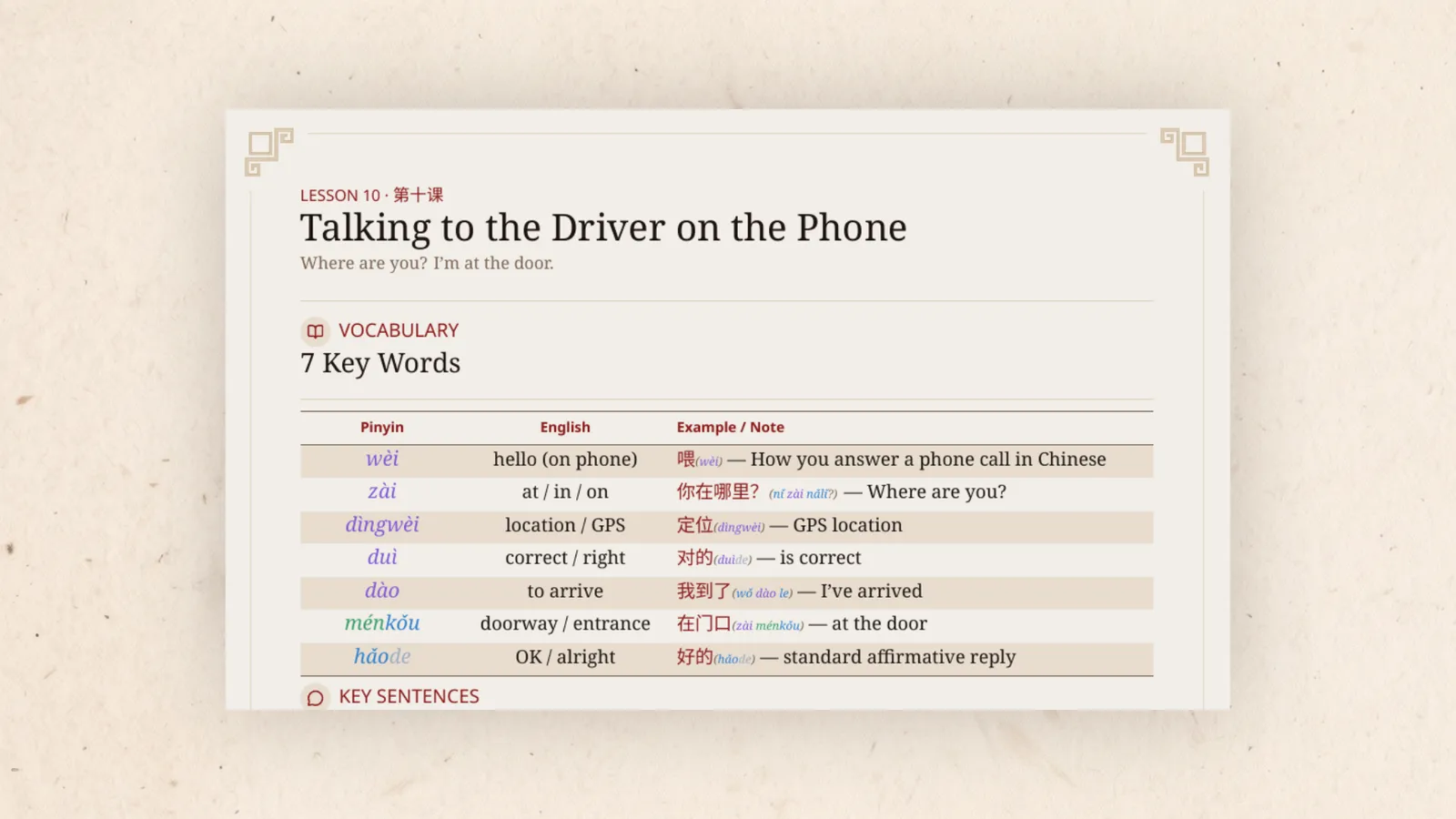Click the English cell doorway / entrance
The width and height of the screenshot is (1456, 819).
point(565,624)
